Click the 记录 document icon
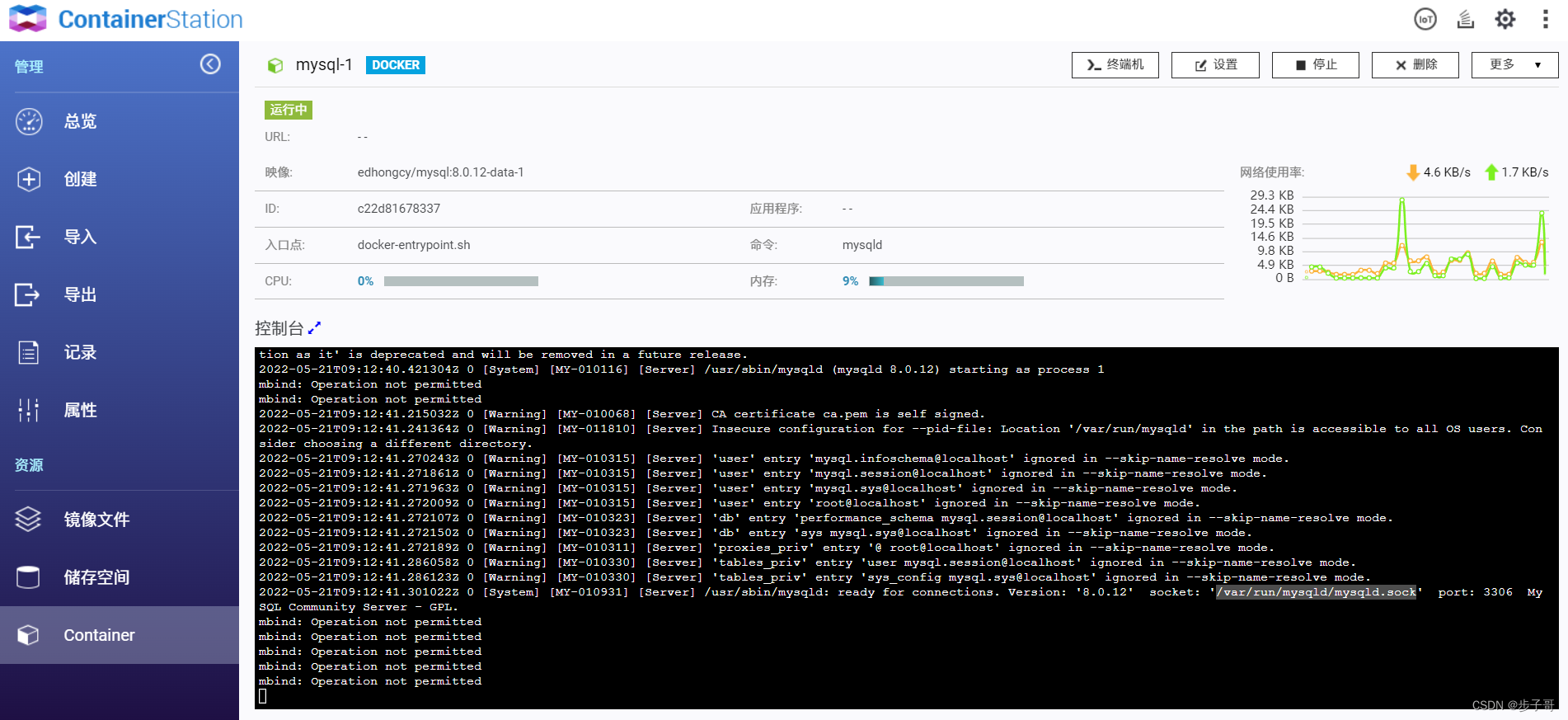 (x=29, y=352)
